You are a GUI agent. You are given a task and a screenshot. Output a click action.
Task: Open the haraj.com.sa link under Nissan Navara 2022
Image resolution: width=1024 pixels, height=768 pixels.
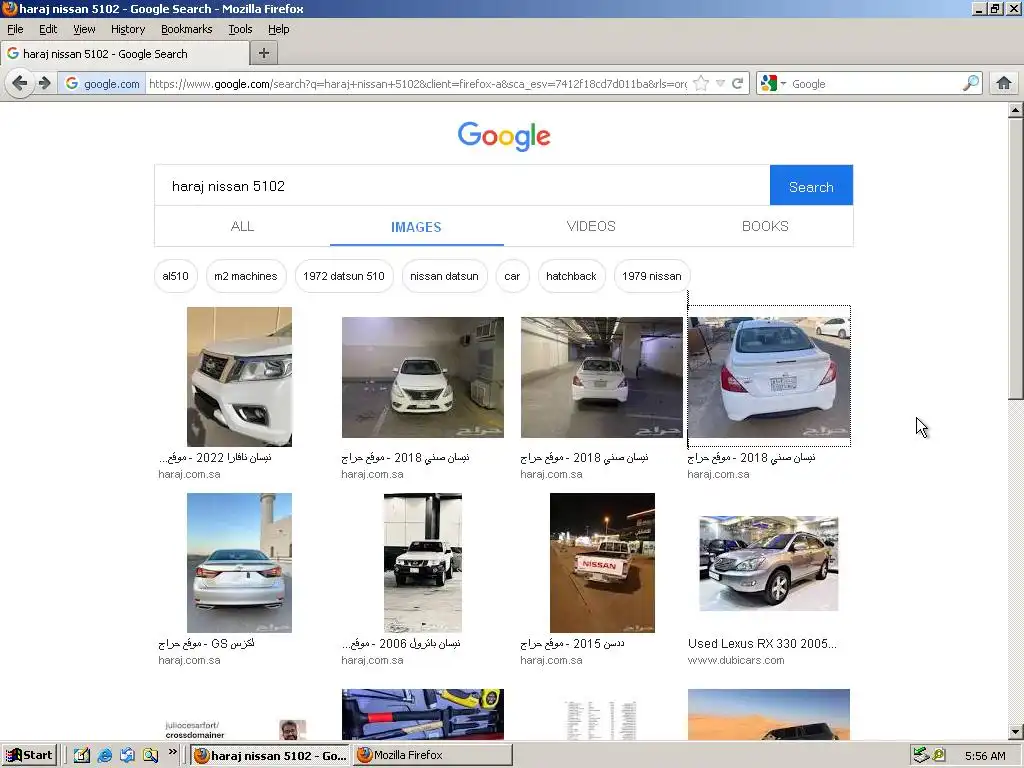coord(189,474)
